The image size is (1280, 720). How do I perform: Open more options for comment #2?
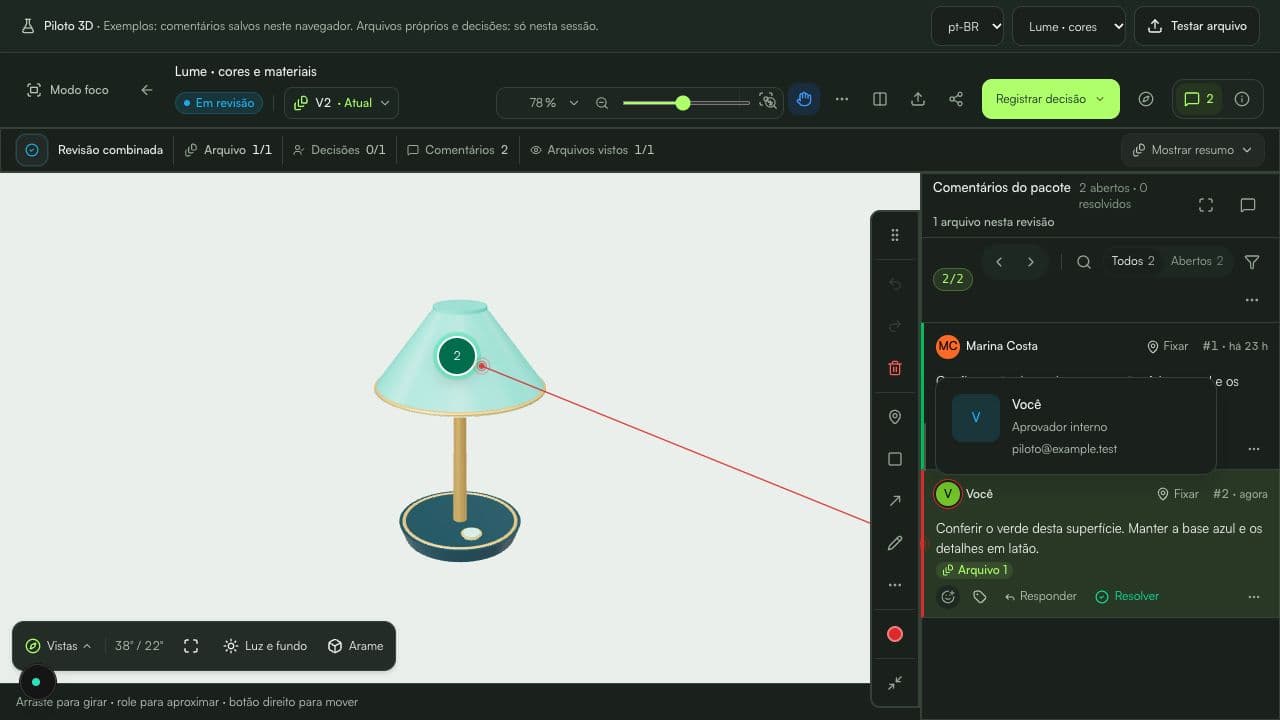[x=1254, y=597]
